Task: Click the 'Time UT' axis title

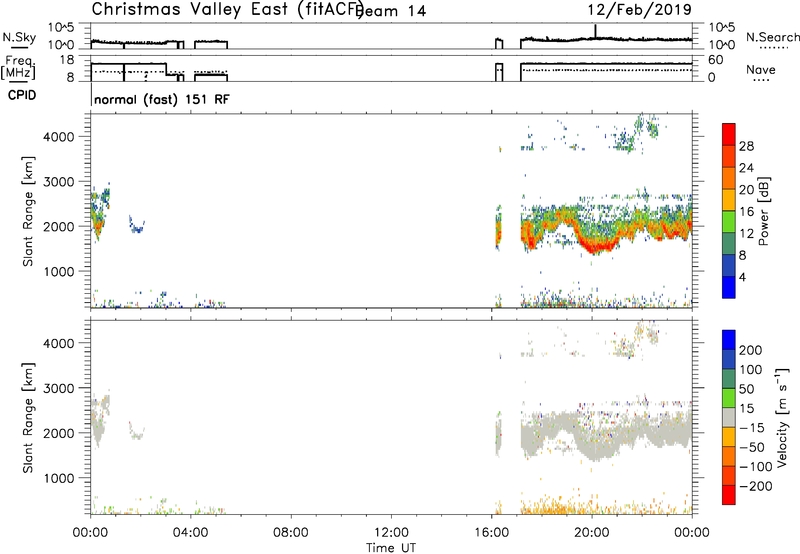Action: click(391, 547)
